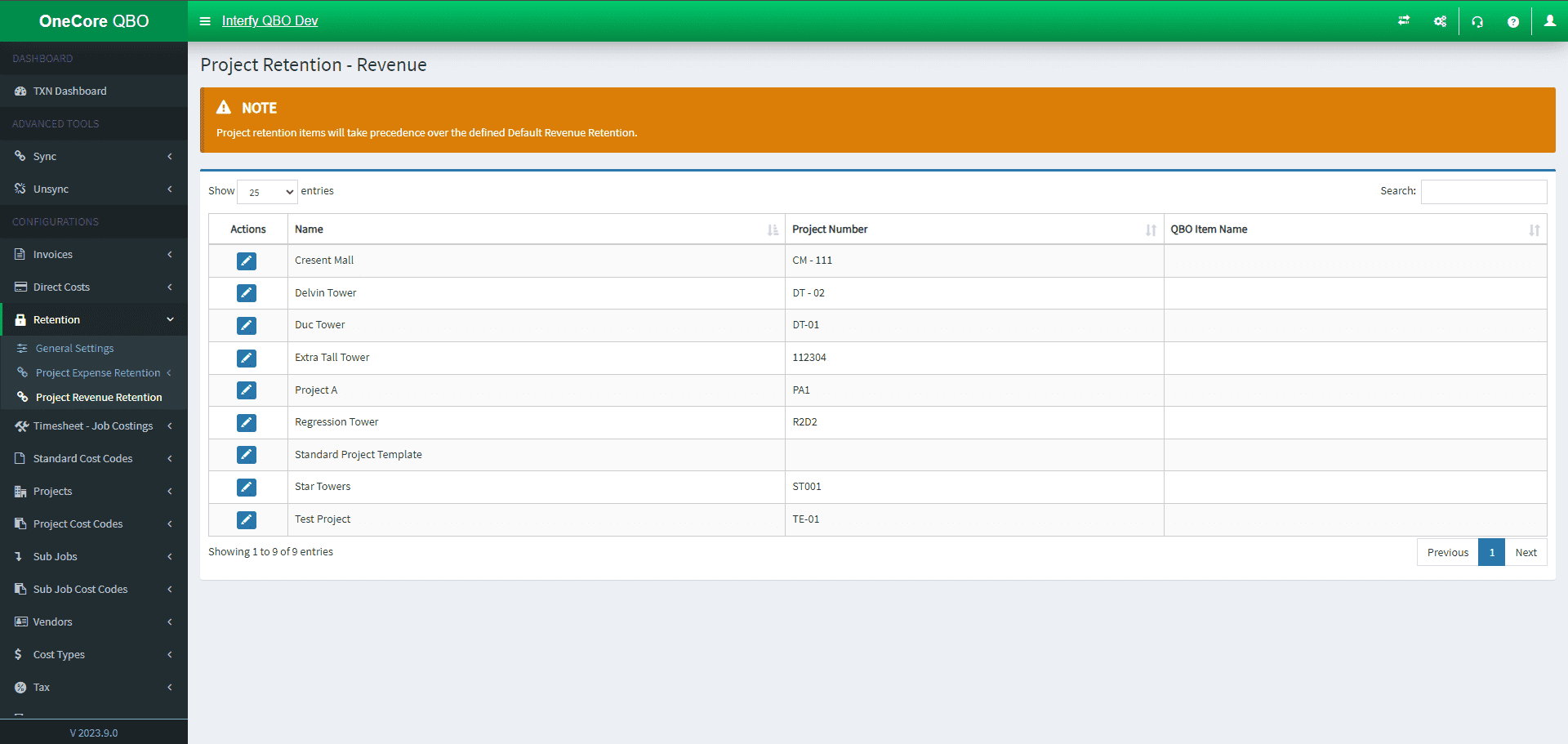Collapse the Retention sidebar section
This screenshot has height=744, width=1568.
pos(94,320)
